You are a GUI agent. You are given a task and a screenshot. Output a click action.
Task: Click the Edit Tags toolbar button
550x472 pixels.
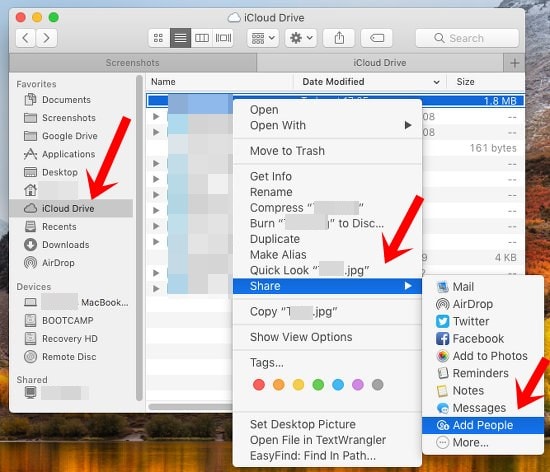pos(376,38)
